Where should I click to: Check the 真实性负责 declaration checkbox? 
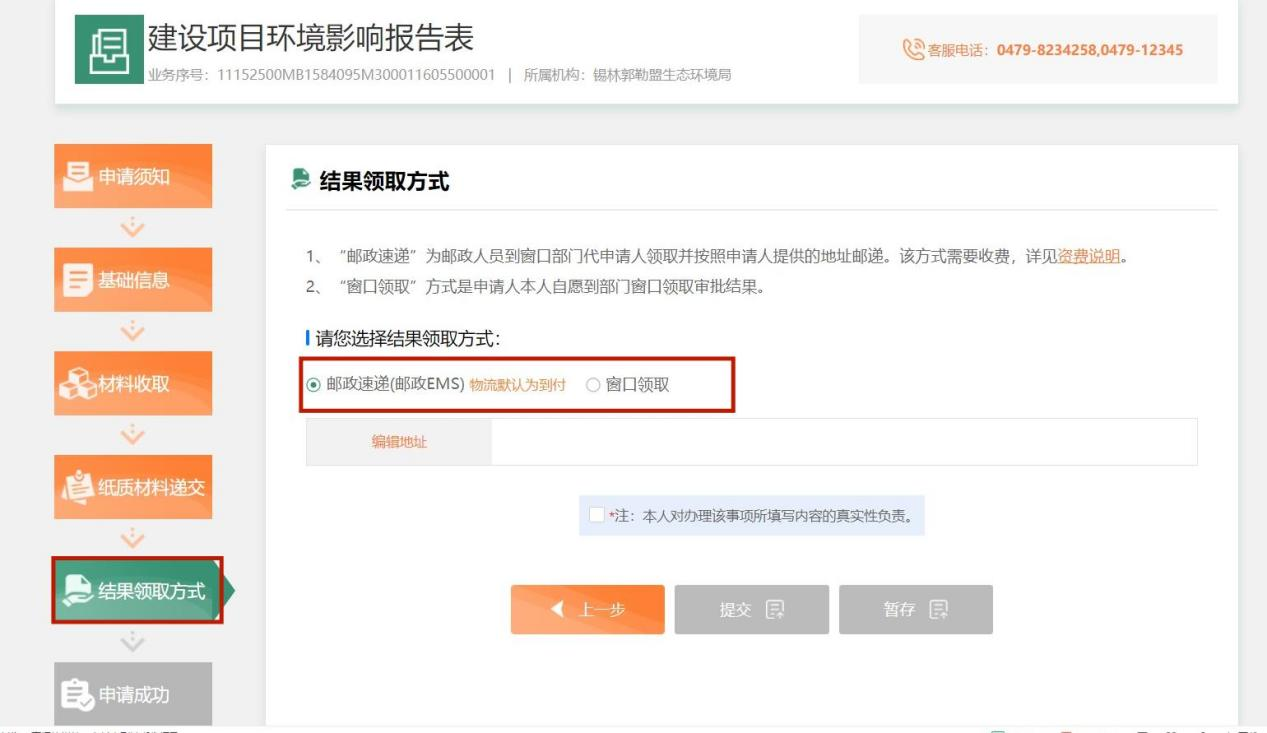click(597, 516)
